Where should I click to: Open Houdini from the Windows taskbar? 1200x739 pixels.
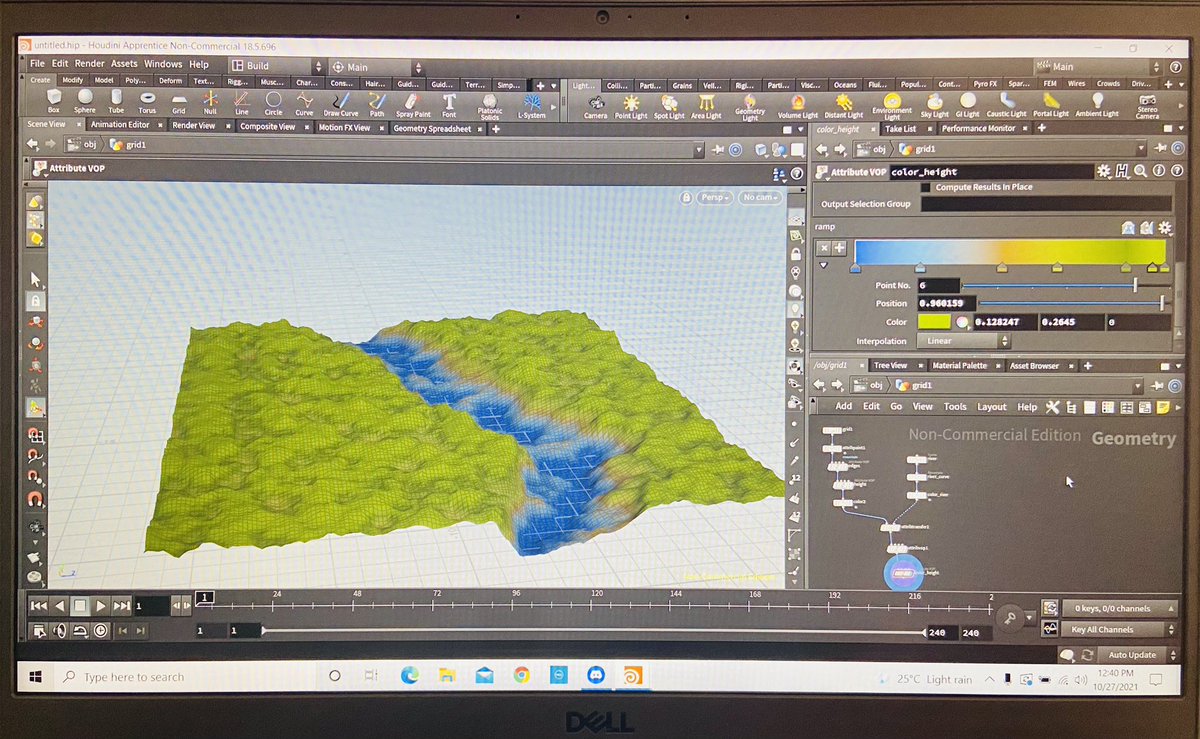pyautogui.click(x=632, y=676)
